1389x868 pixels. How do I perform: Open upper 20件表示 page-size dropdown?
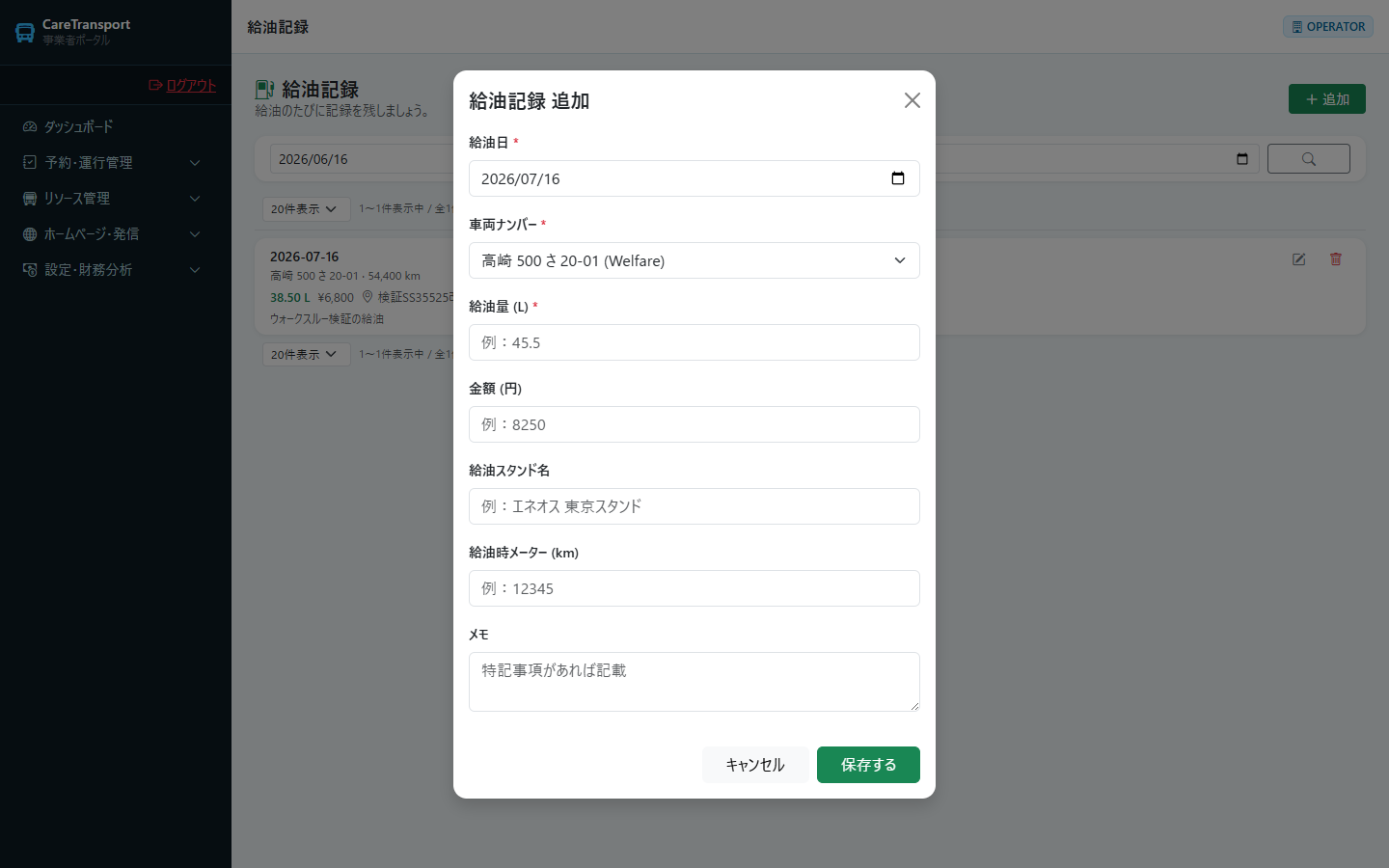tap(305, 208)
